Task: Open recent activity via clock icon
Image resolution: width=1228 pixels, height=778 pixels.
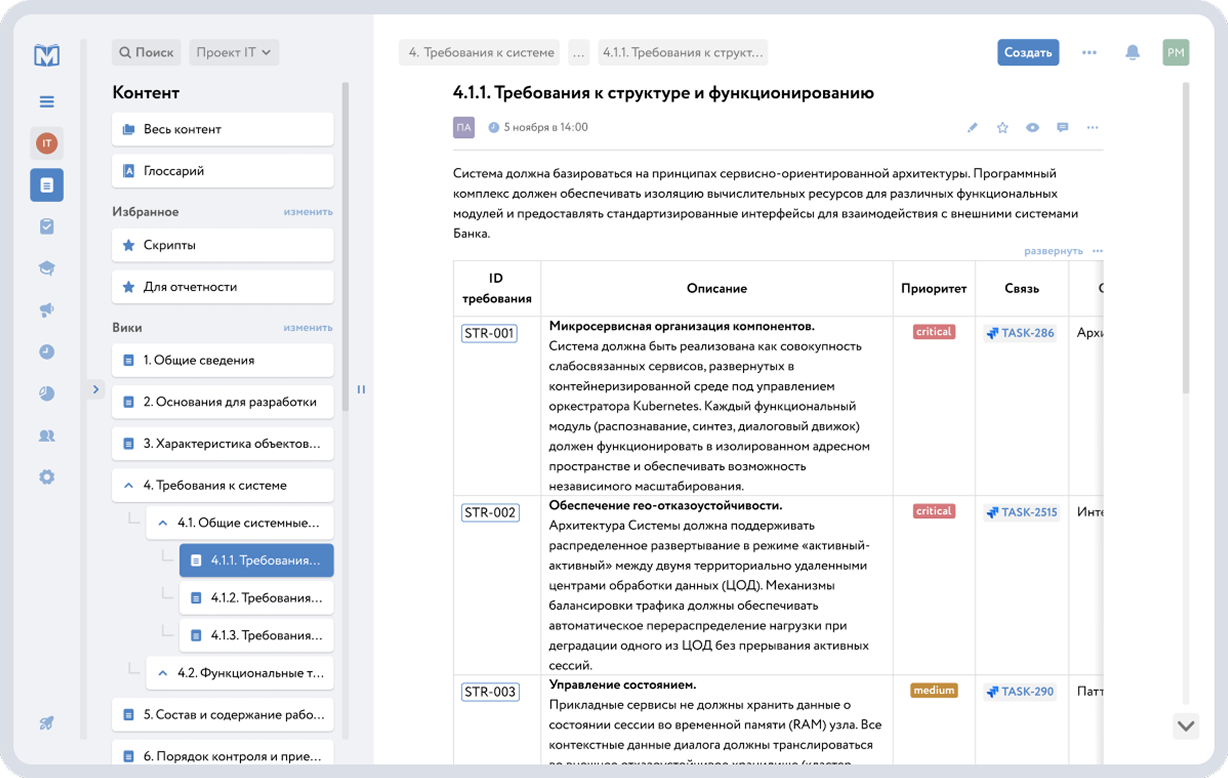Action: (x=46, y=352)
